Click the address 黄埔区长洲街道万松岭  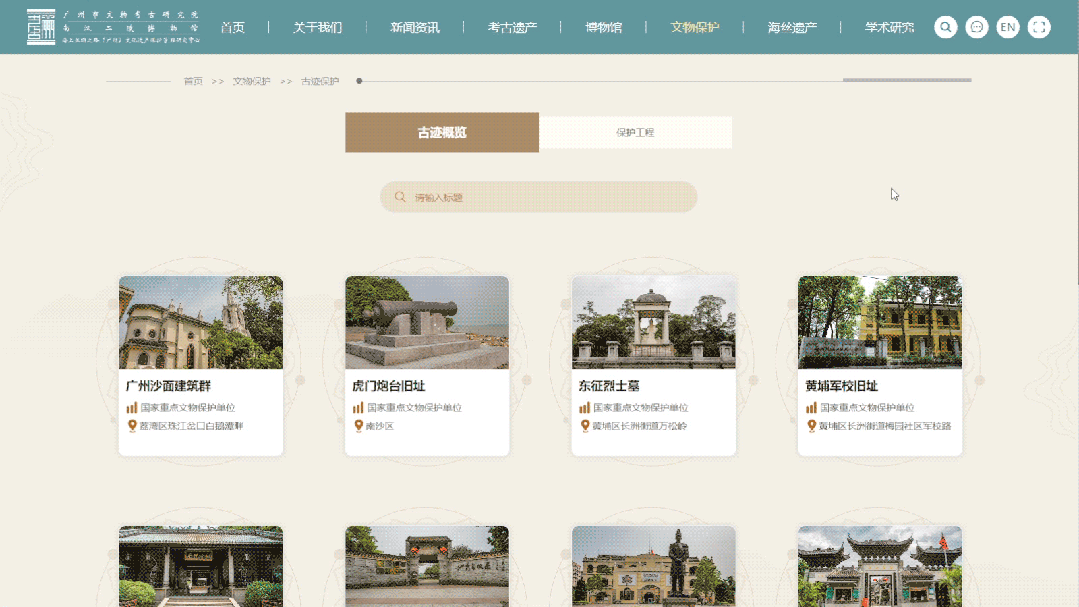(x=640, y=426)
